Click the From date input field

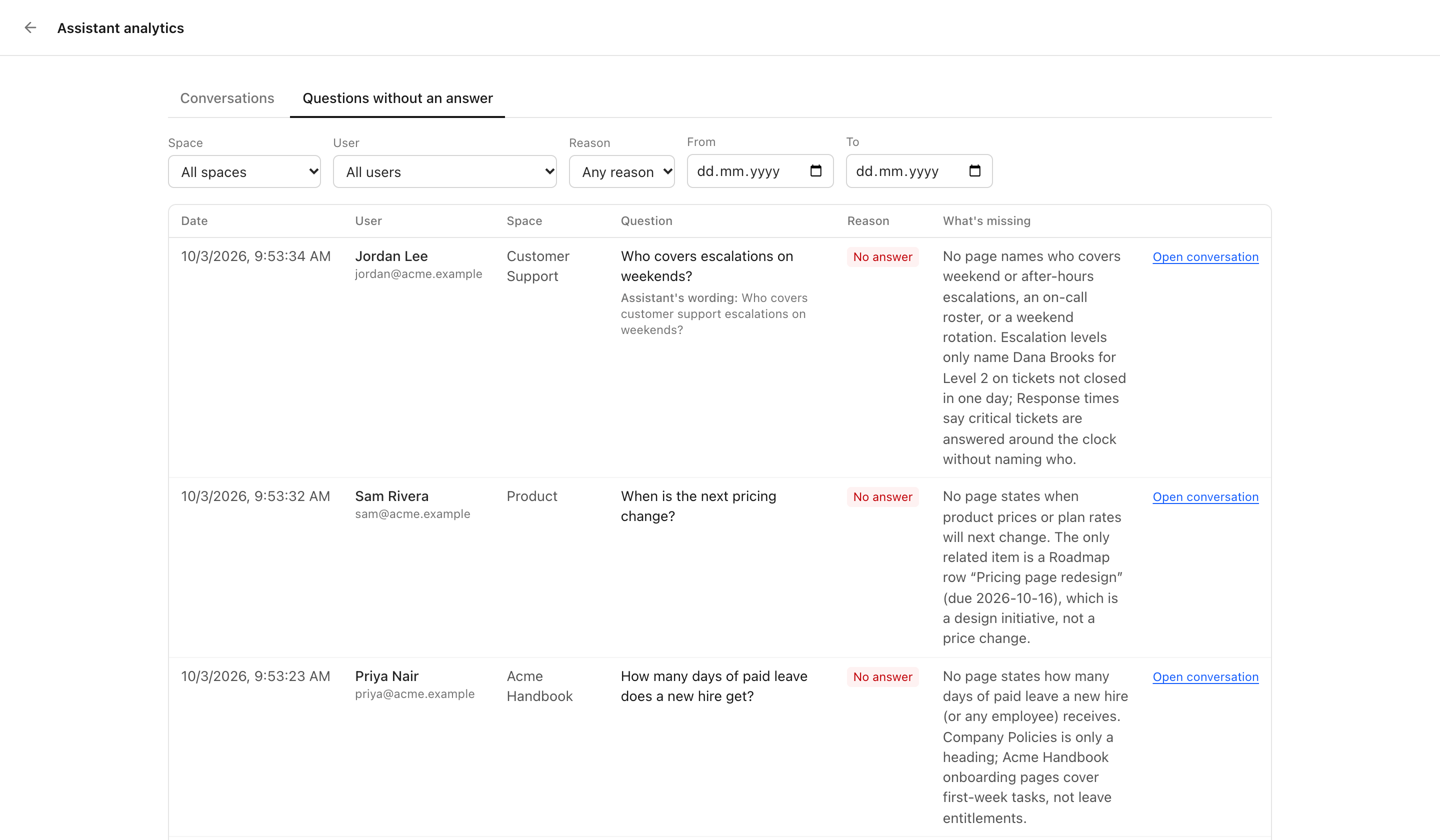pos(760,171)
